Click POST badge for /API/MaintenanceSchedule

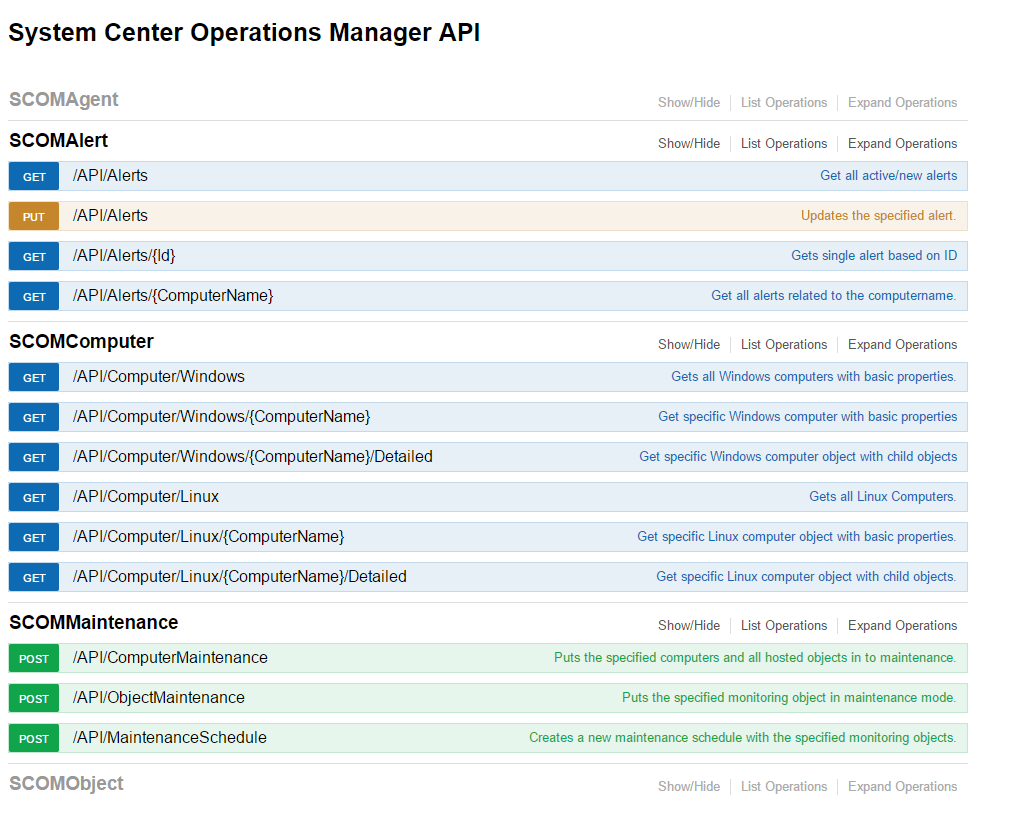coord(34,739)
